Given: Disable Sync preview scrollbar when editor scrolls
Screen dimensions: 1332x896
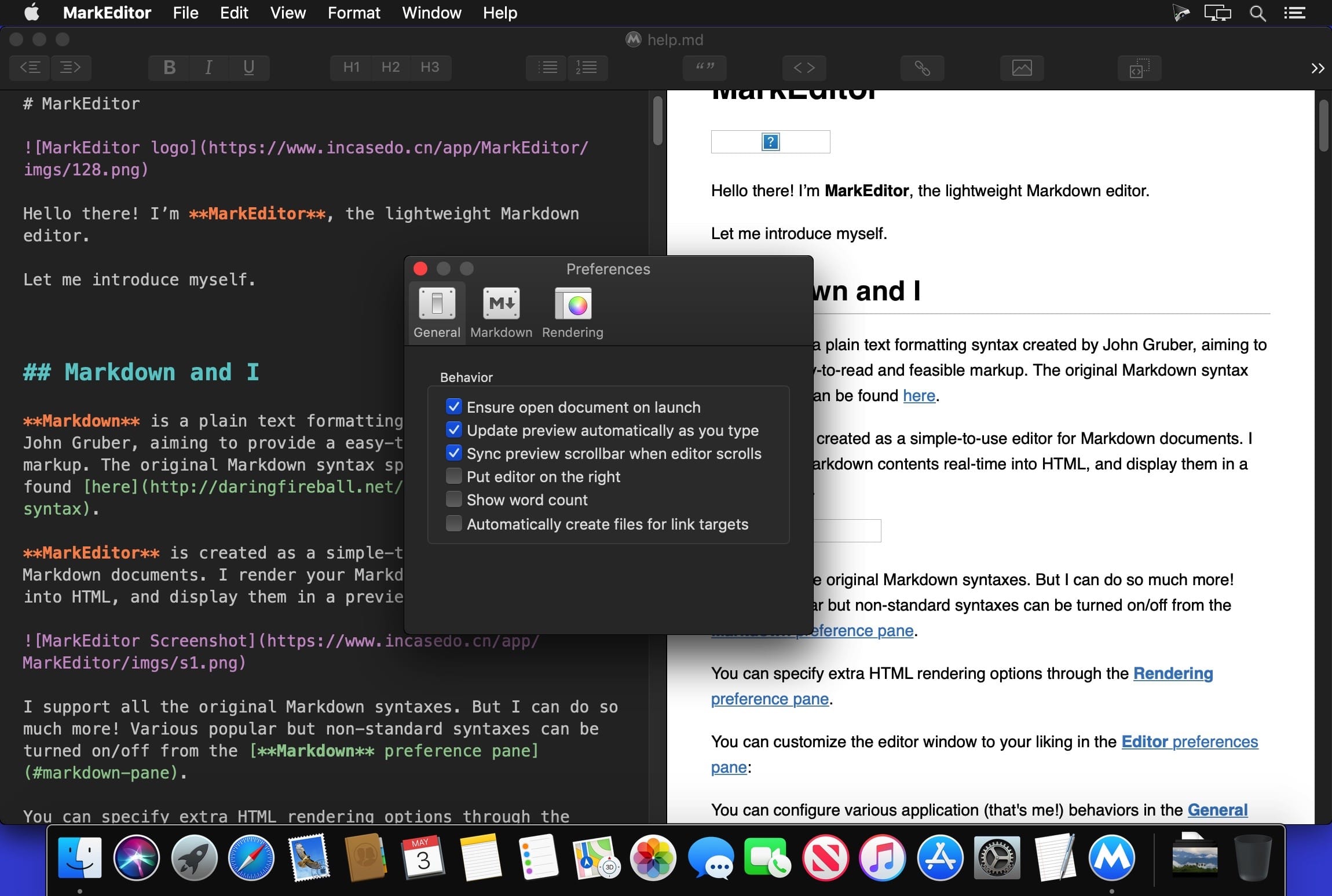Looking at the screenshot, I should (454, 453).
